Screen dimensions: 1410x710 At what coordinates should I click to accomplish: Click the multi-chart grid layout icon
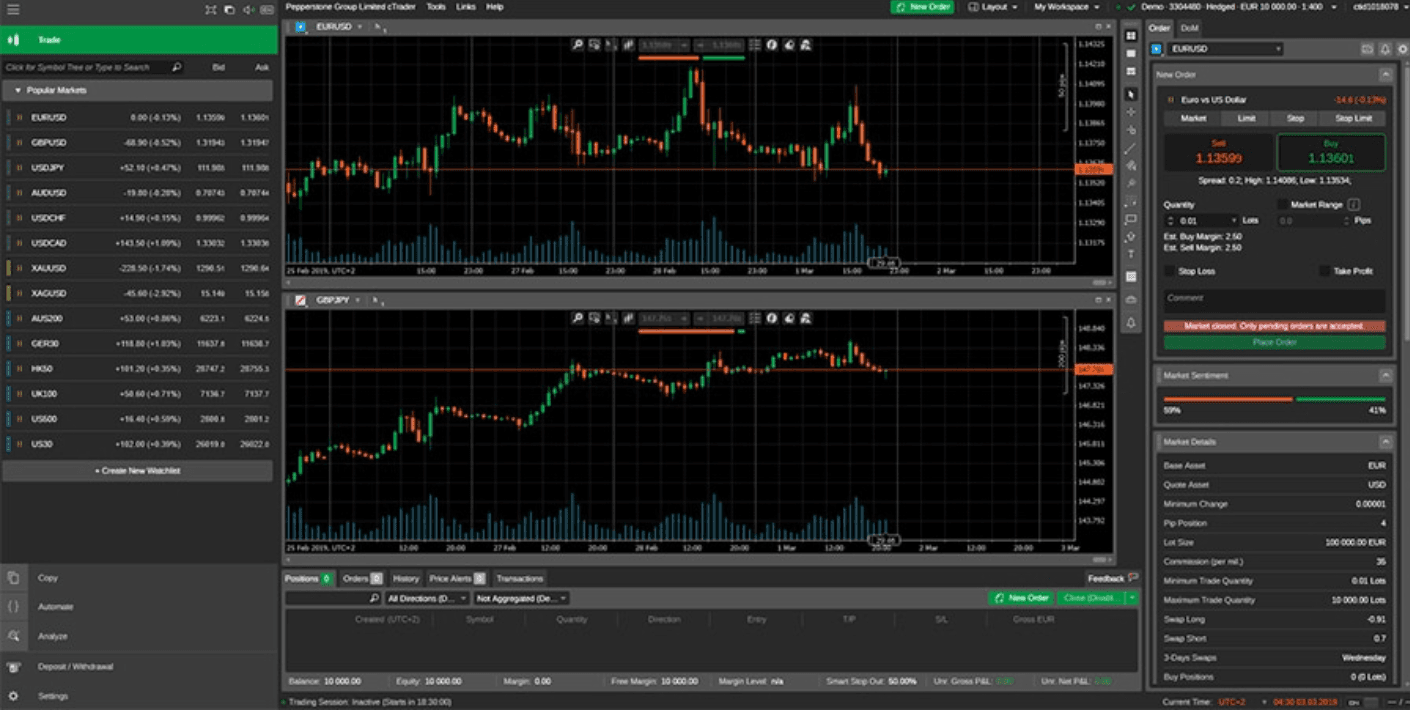coord(1131,36)
